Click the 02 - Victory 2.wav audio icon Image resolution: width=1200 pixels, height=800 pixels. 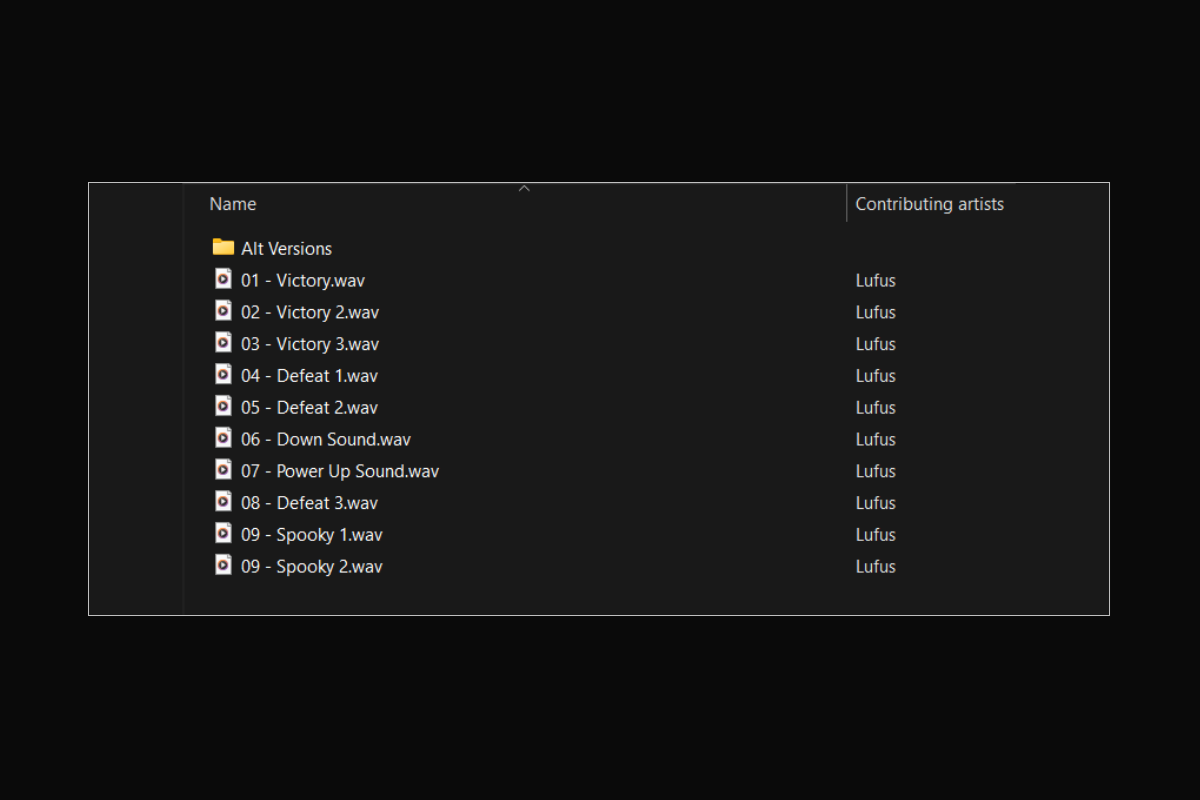tap(223, 311)
